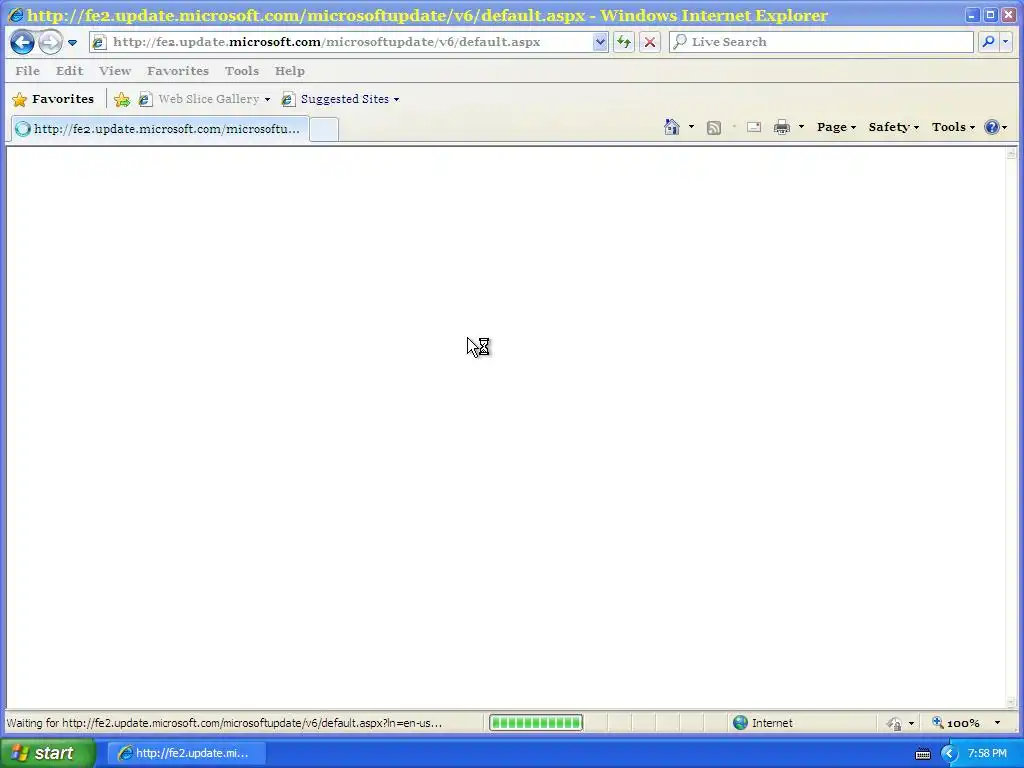This screenshot has width=1024, height=768.
Task: Click the Internet security zone indicator
Action: click(x=763, y=723)
